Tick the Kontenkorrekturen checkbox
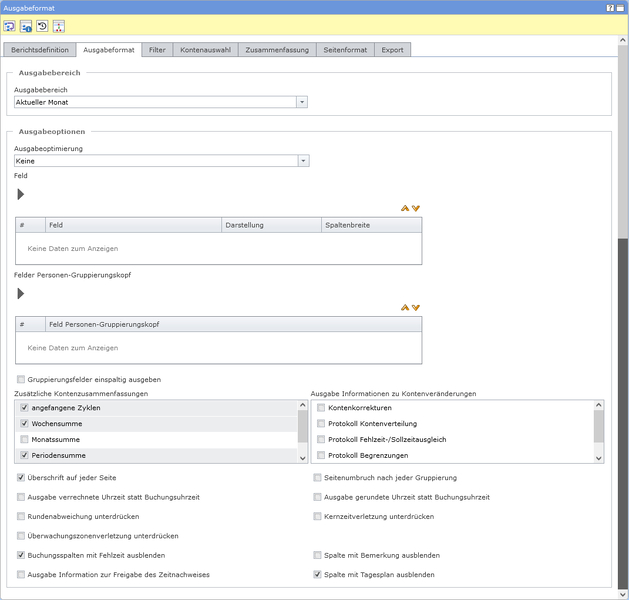The image size is (629, 600). coord(321,408)
